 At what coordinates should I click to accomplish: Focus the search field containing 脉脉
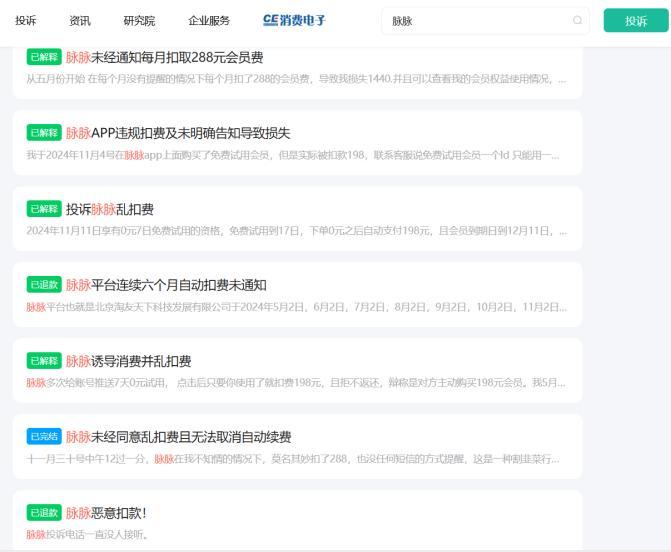point(485,21)
